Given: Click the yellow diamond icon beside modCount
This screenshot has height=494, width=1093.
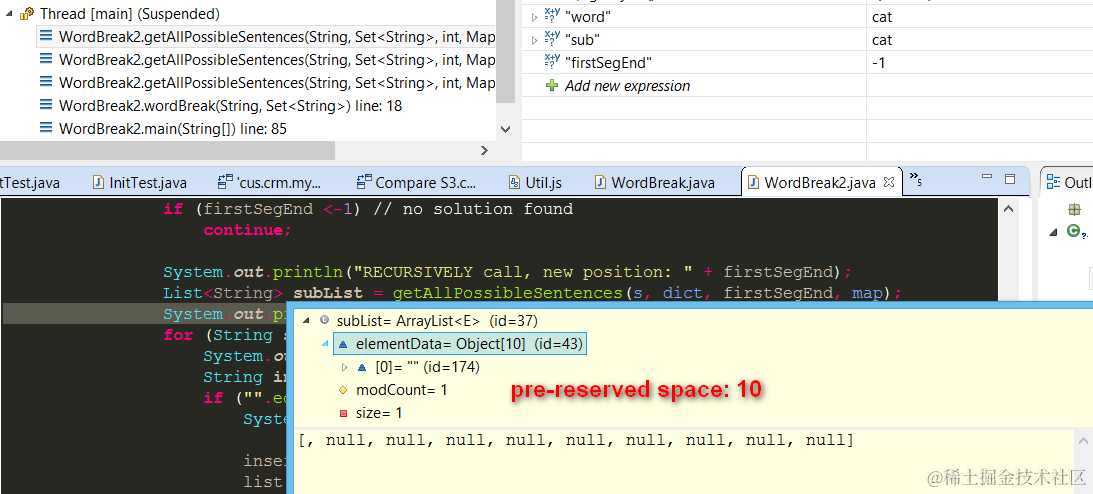Looking at the screenshot, I should tap(343, 390).
